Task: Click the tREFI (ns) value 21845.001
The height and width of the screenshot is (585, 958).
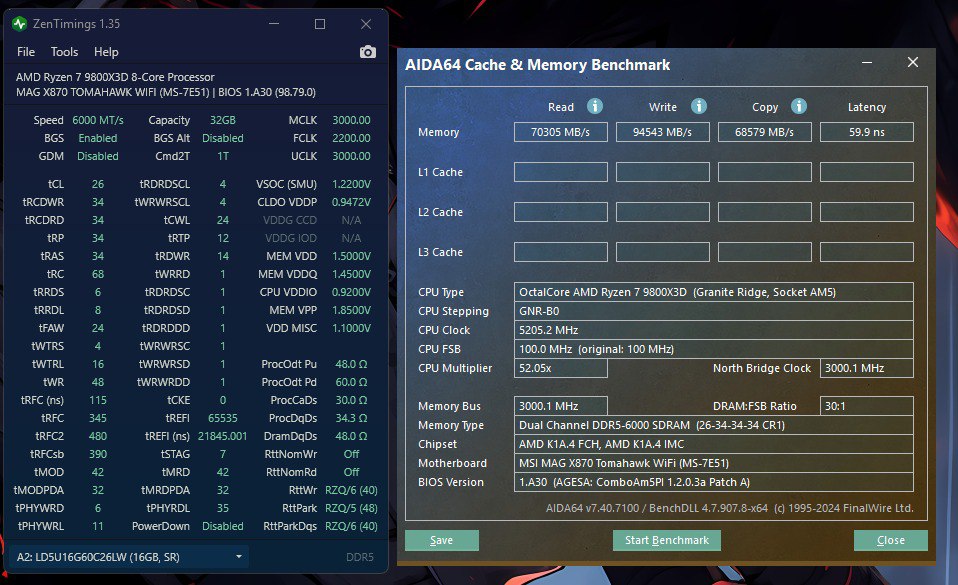Action: [222, 436]
